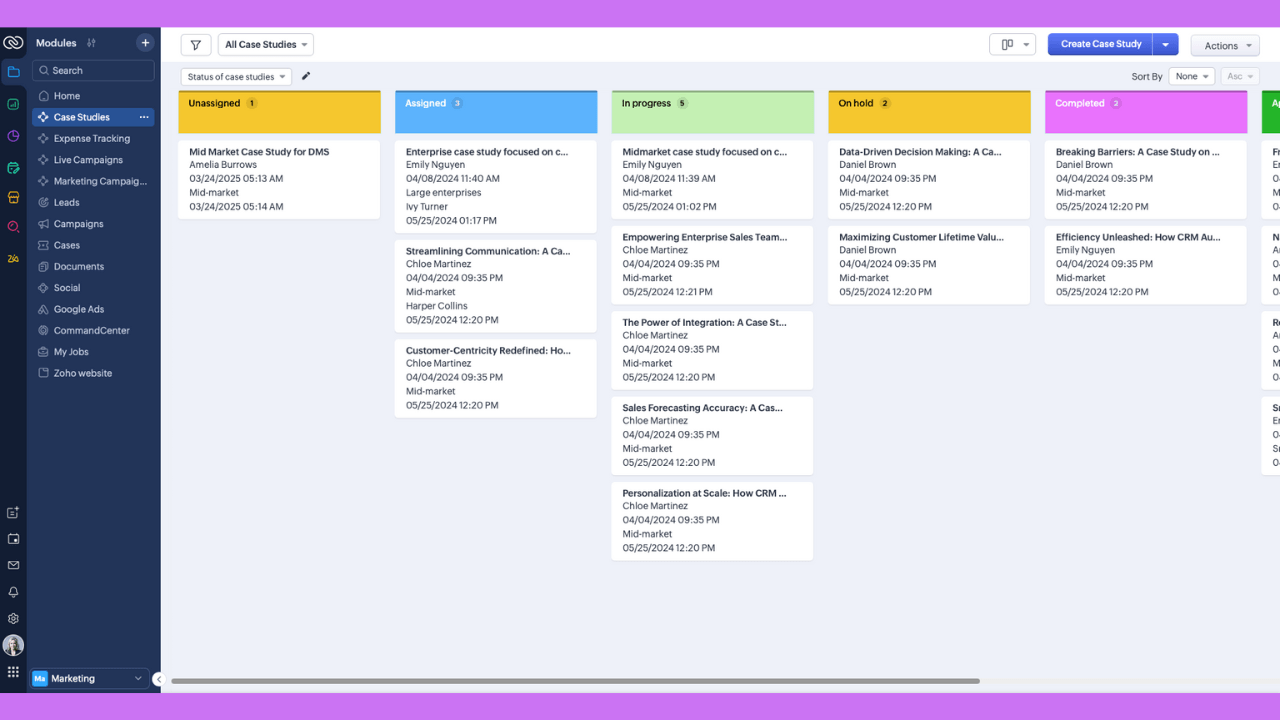Open the user profile avatar
Viewport: 1280px width, 720px height.
tap(13, 645)
